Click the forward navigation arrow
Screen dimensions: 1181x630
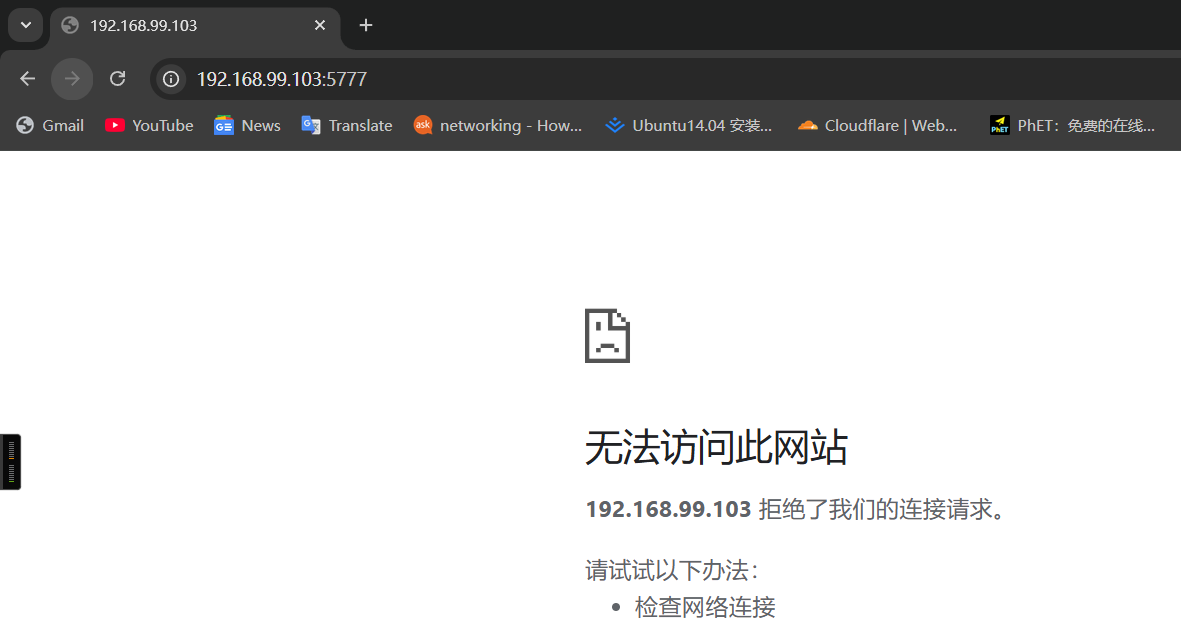(x=72, y=78)
